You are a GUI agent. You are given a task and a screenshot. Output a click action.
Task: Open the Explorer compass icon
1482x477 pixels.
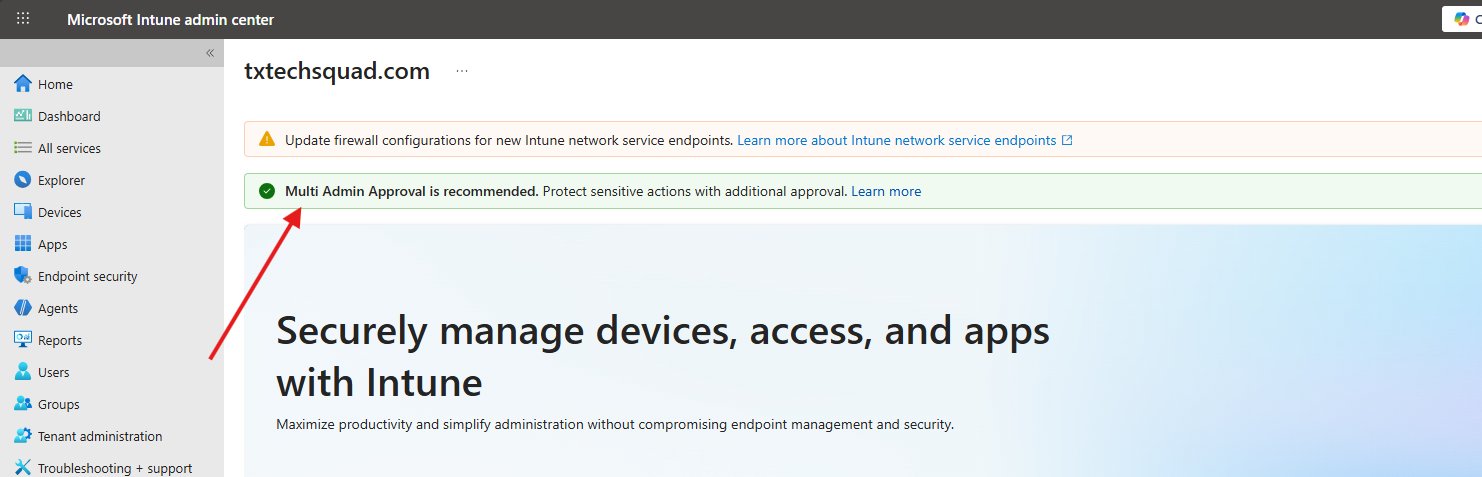coord(23,180)
